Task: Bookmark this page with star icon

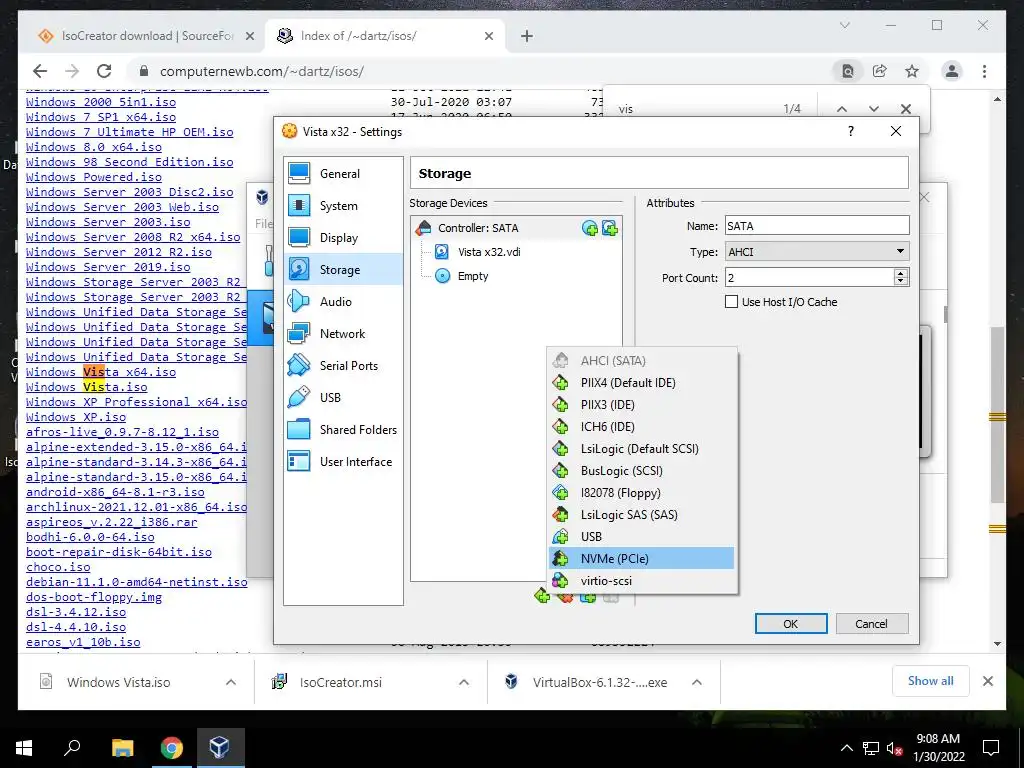Action: click(x=912, y=71)
